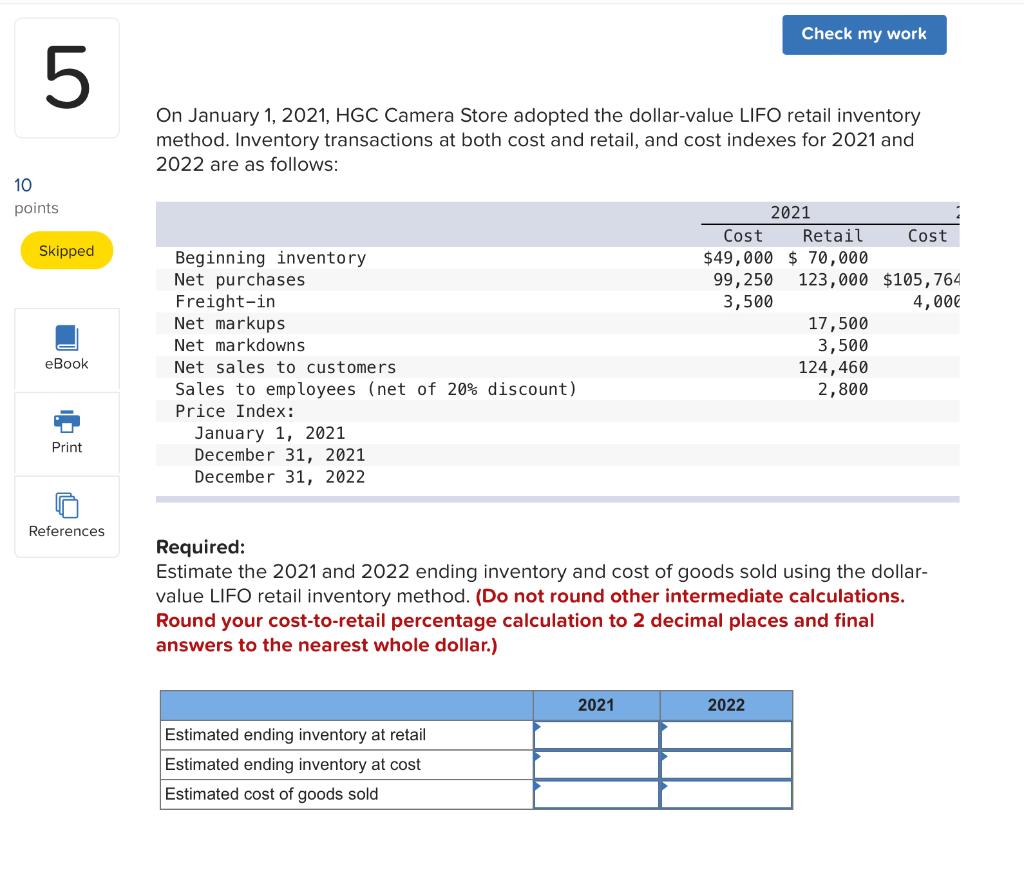Image resolution: width=1024 pixels, height=893 pixels.
Task: Select the 2022 column header in answer table
Action: 725,705
